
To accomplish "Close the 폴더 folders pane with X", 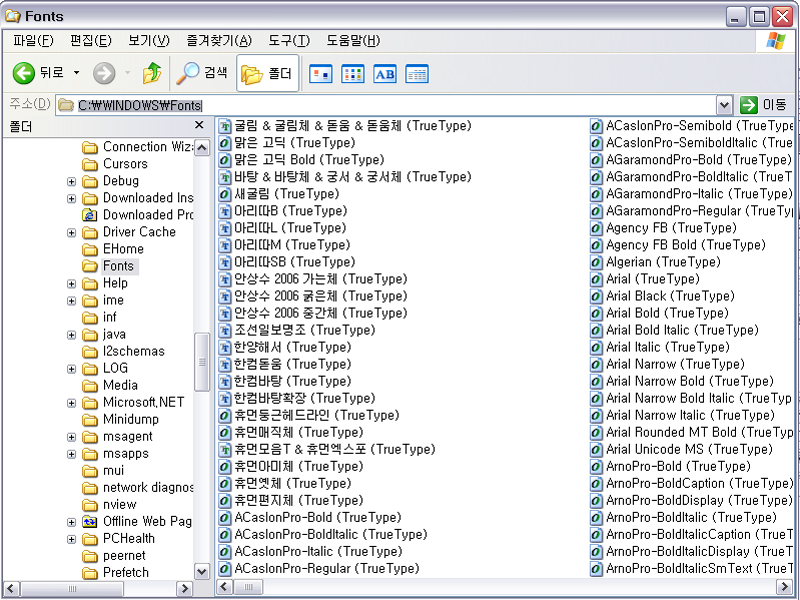I will coord(199,125).
